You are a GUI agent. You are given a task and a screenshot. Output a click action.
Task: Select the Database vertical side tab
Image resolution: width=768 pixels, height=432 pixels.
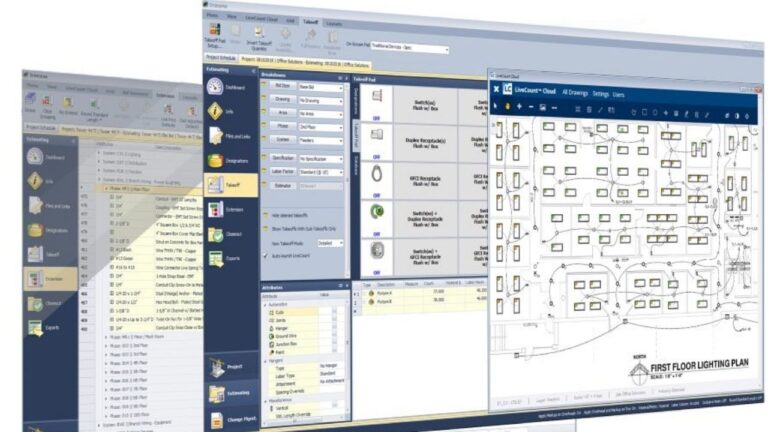click(x=357, y=166)
